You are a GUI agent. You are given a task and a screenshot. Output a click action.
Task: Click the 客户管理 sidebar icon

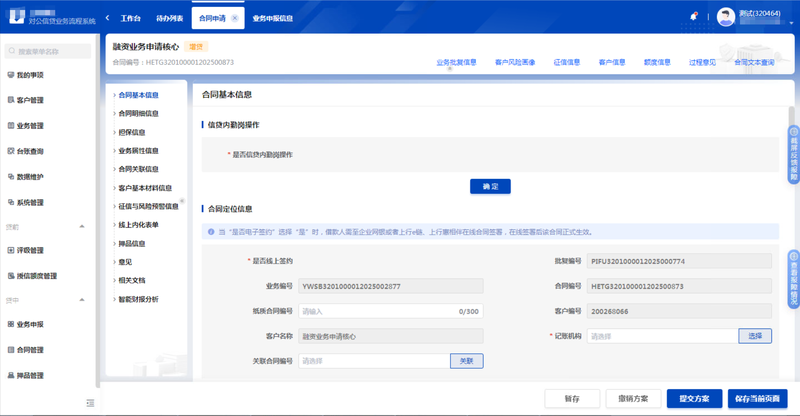pyautogui.click(x=10, y=101)
